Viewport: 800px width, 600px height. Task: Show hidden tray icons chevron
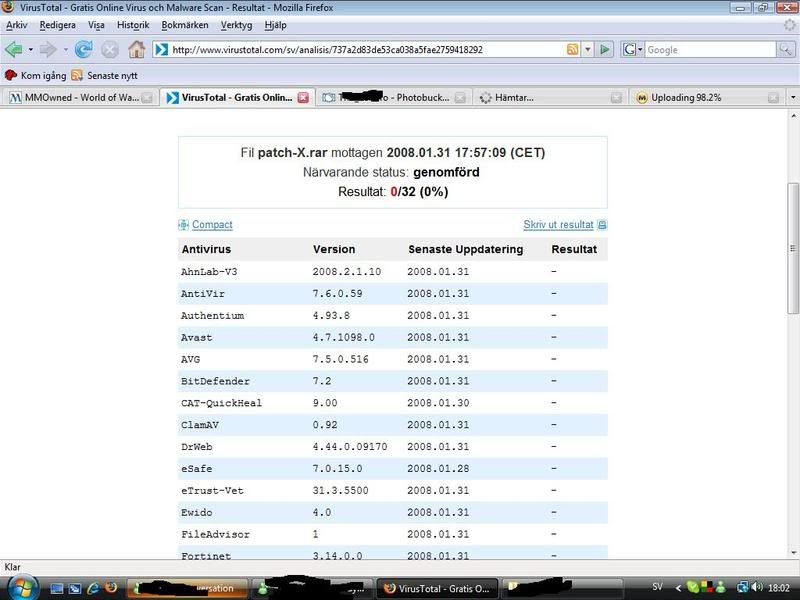coord(678,588)
